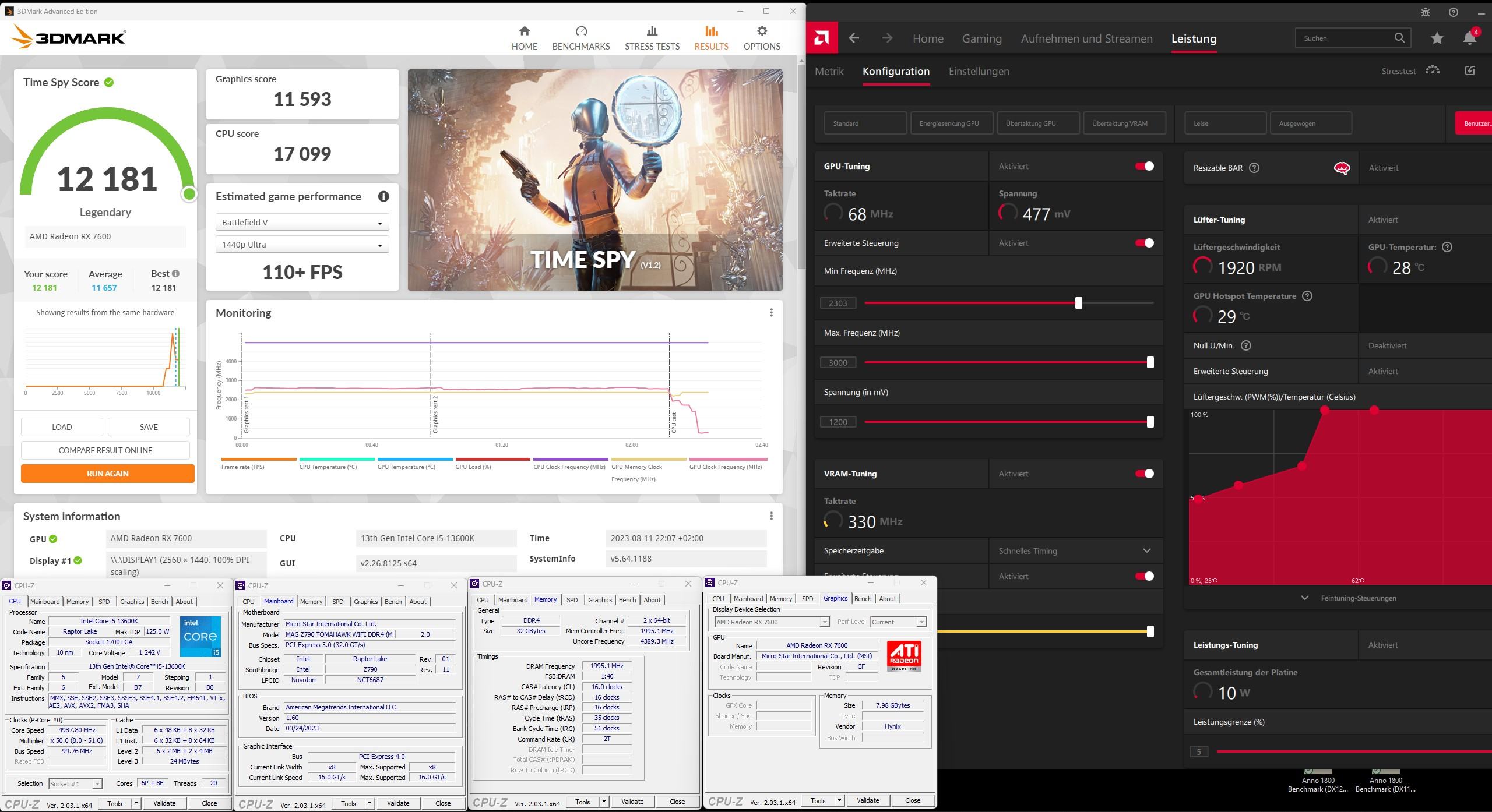Click the RUN AGAIN button

[108, 474]
